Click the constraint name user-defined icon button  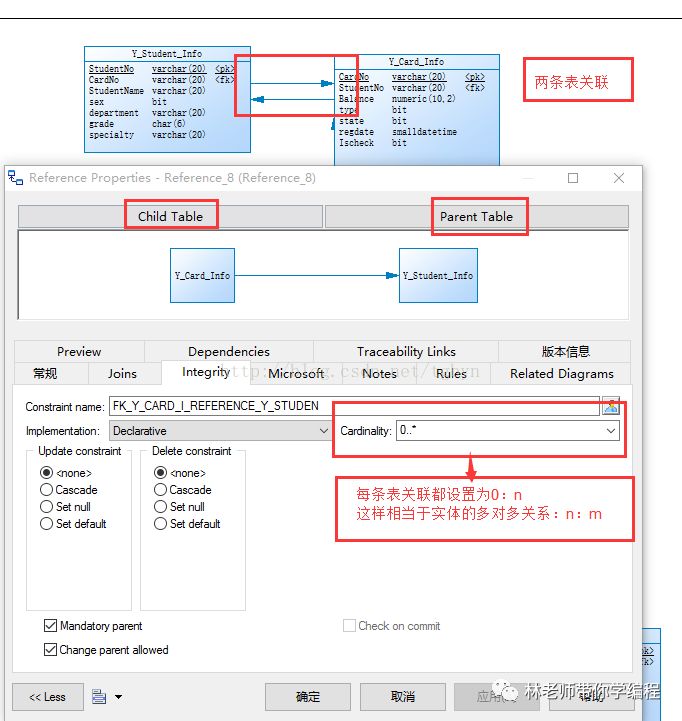click(611, 406)
